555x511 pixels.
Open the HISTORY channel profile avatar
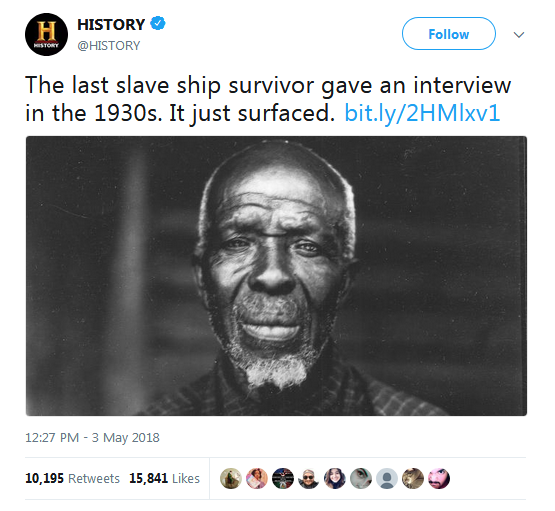[46, 34]
